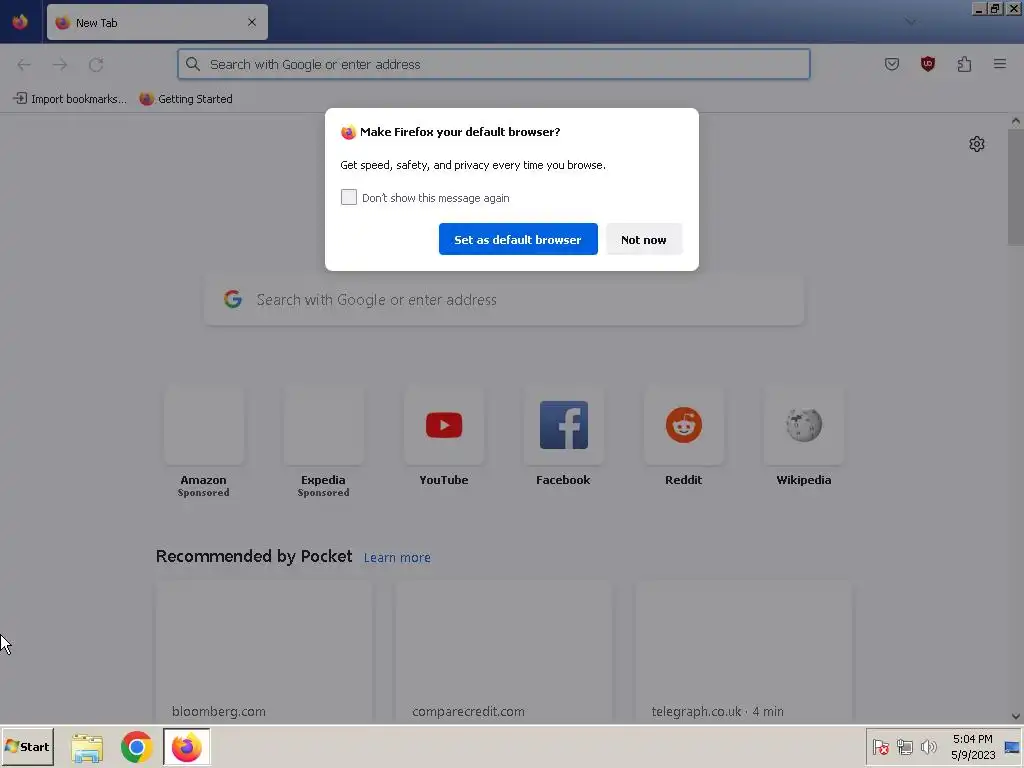
Task: Click the magnifier icon in the address bar
Action: 193,64
